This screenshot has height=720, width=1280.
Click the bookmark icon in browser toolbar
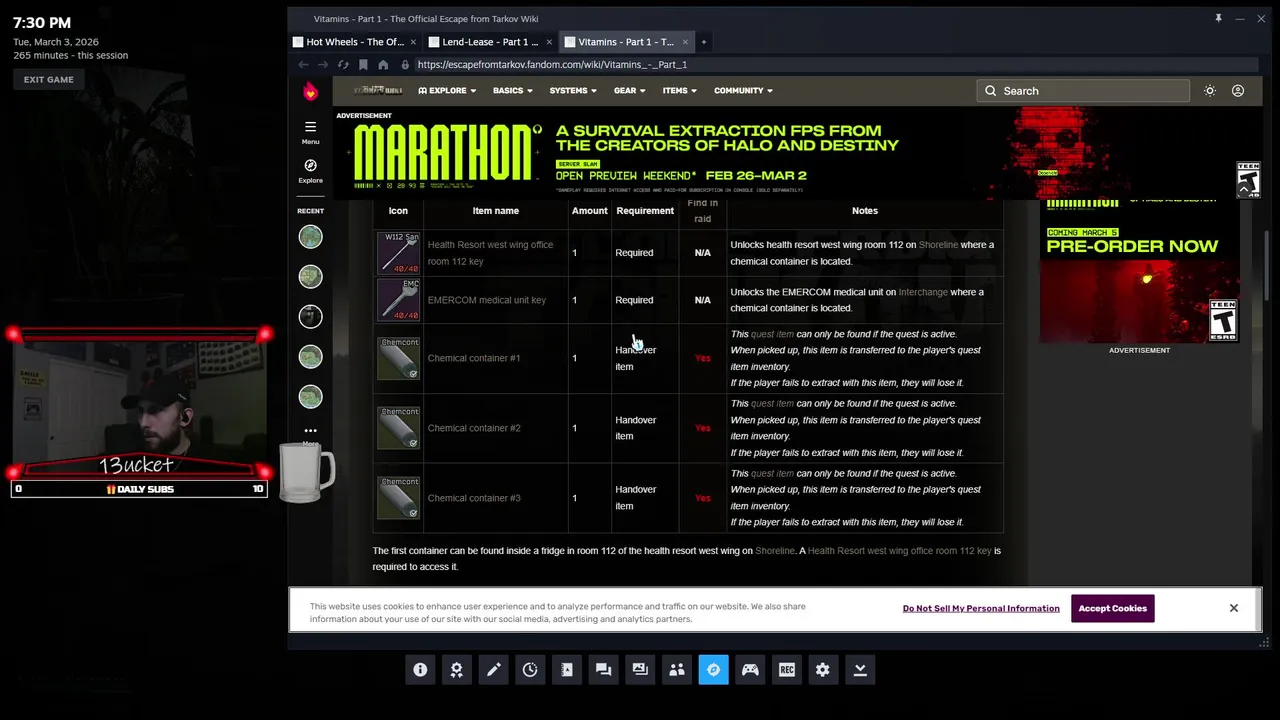coord(363,64)
